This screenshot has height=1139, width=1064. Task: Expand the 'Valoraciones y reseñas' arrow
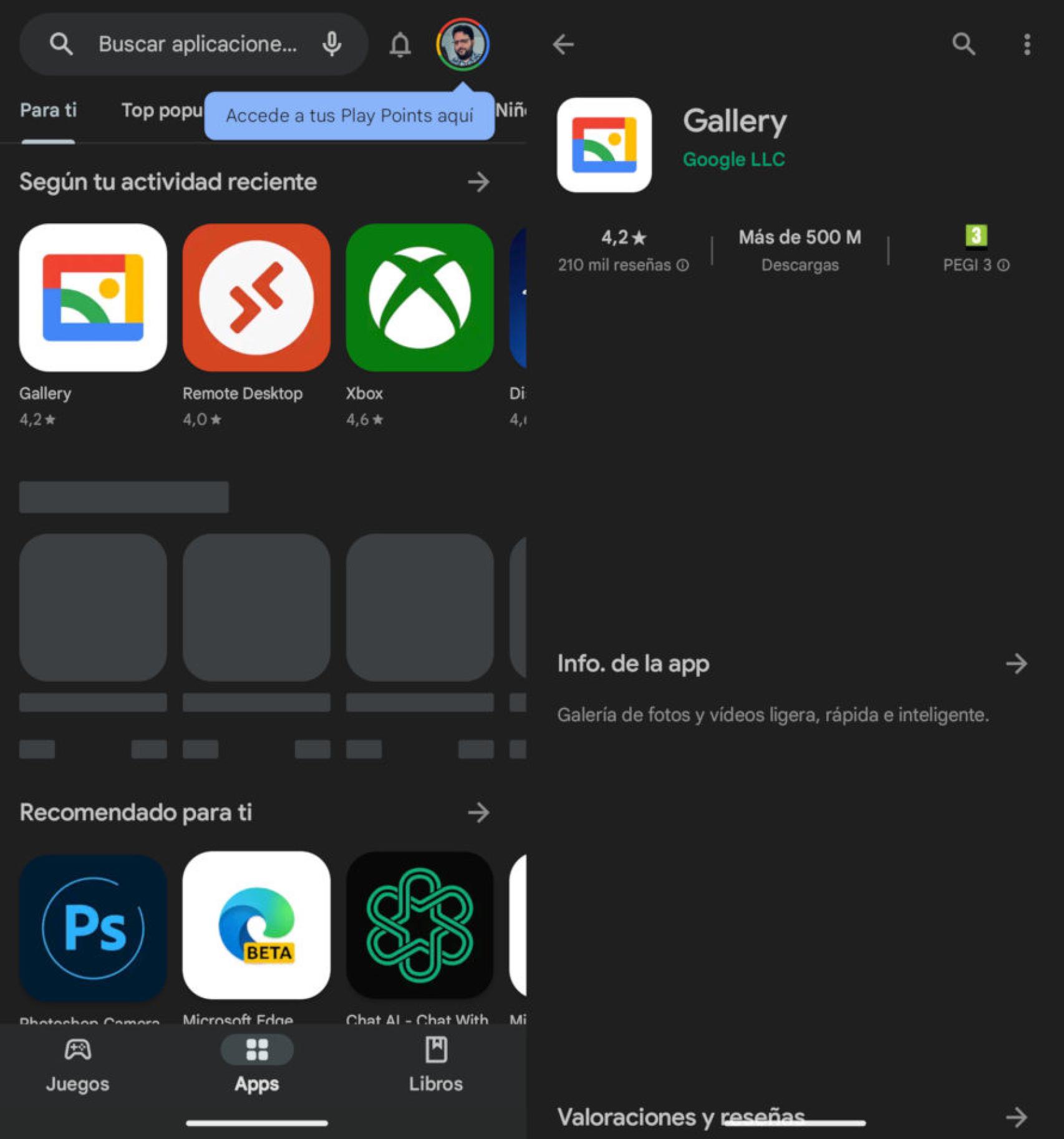(x=1016, y=1117)
